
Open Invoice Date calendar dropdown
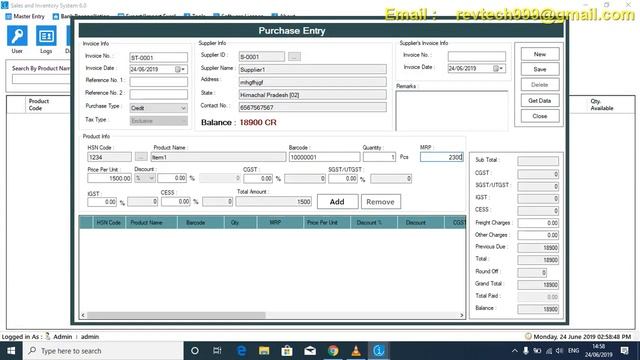(180, 69)
